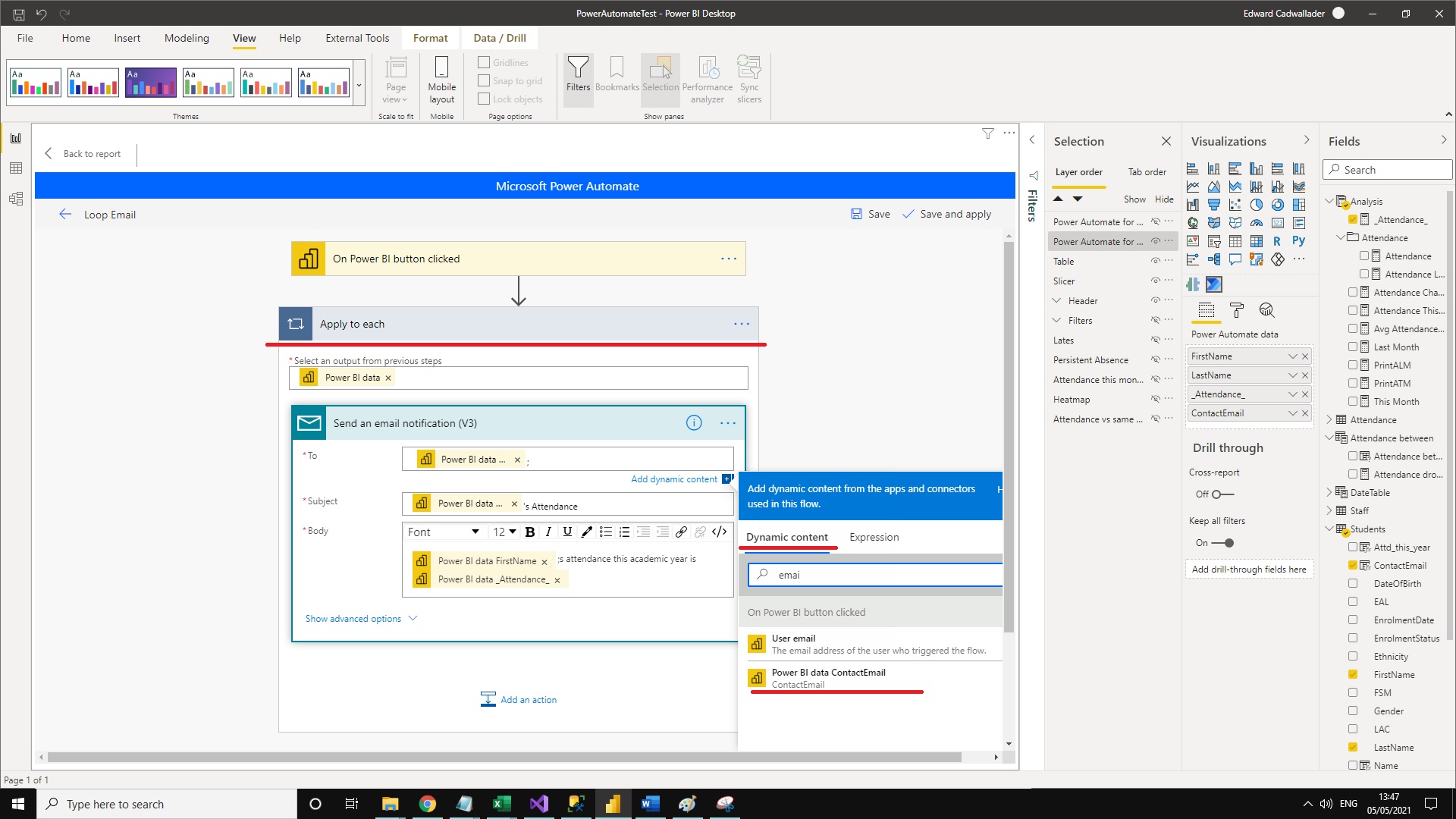1456x819 pixels.
Task: Uncheck ContactEmail field
Action: pyautogui.click(x=1353, y=565)
